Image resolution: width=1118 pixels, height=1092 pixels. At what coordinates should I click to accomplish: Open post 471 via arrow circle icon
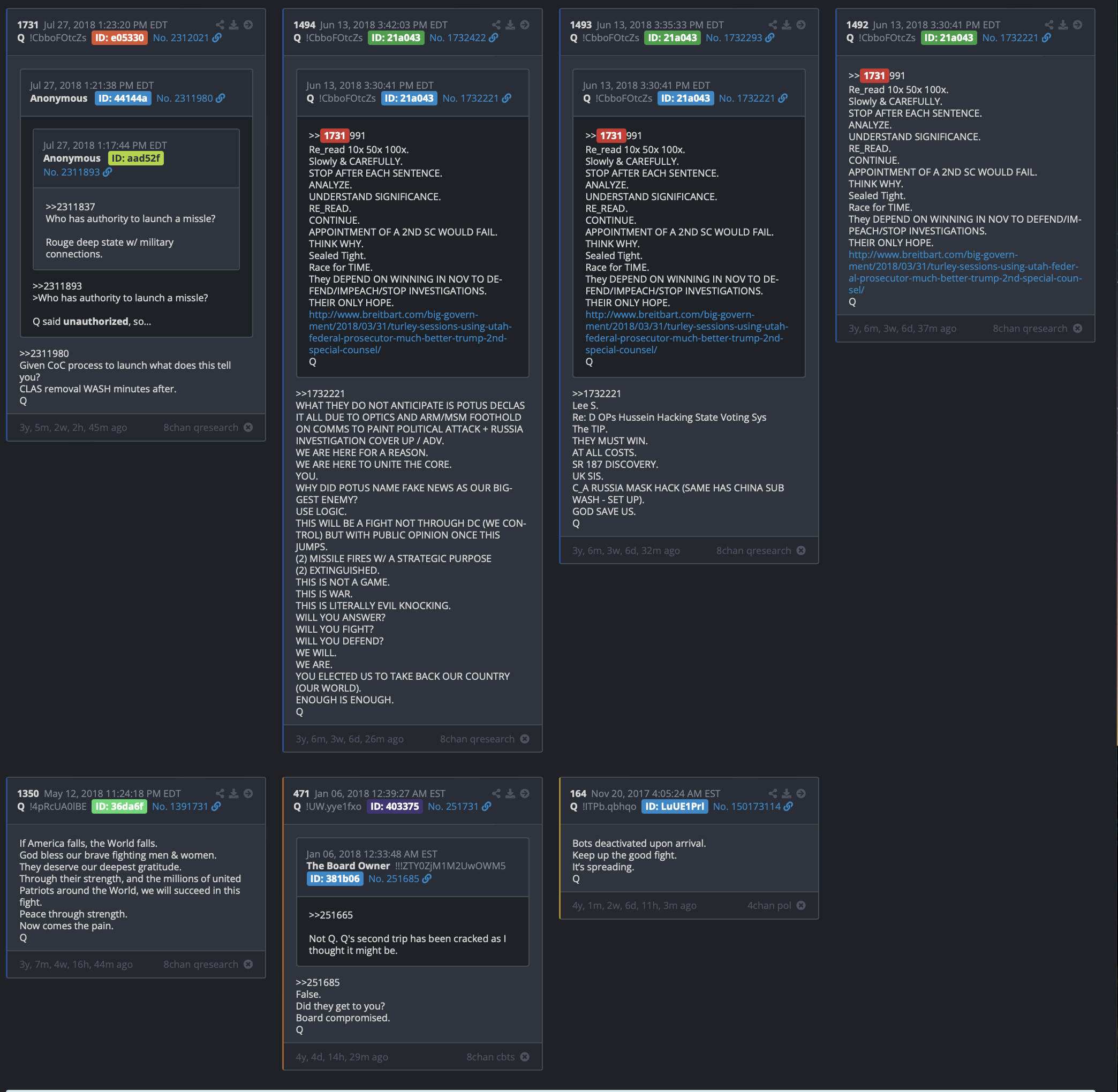click(x=524, y=793)
